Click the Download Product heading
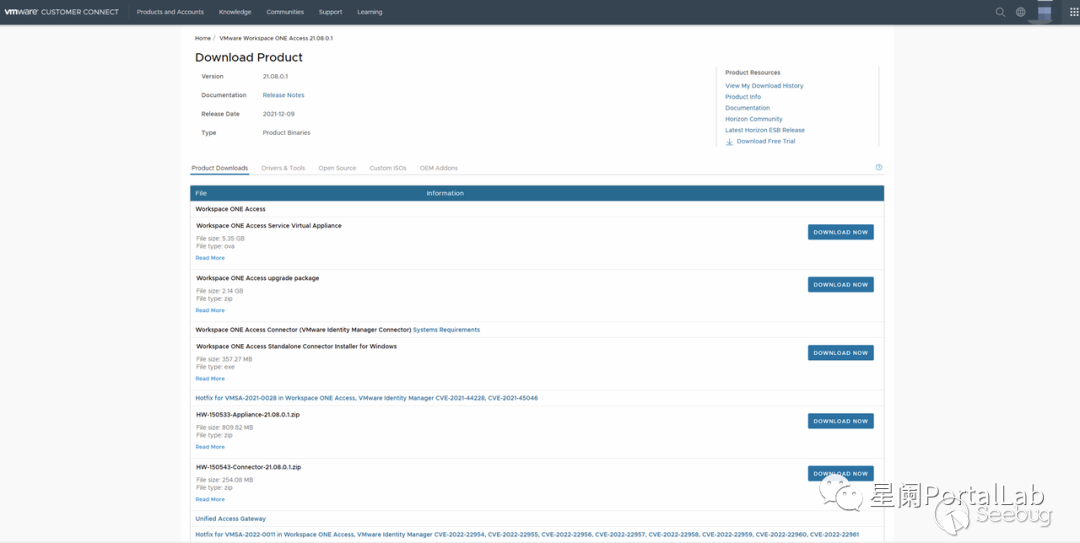The height and width of the screenshot is (543, 1080). [x=249, y=58]
